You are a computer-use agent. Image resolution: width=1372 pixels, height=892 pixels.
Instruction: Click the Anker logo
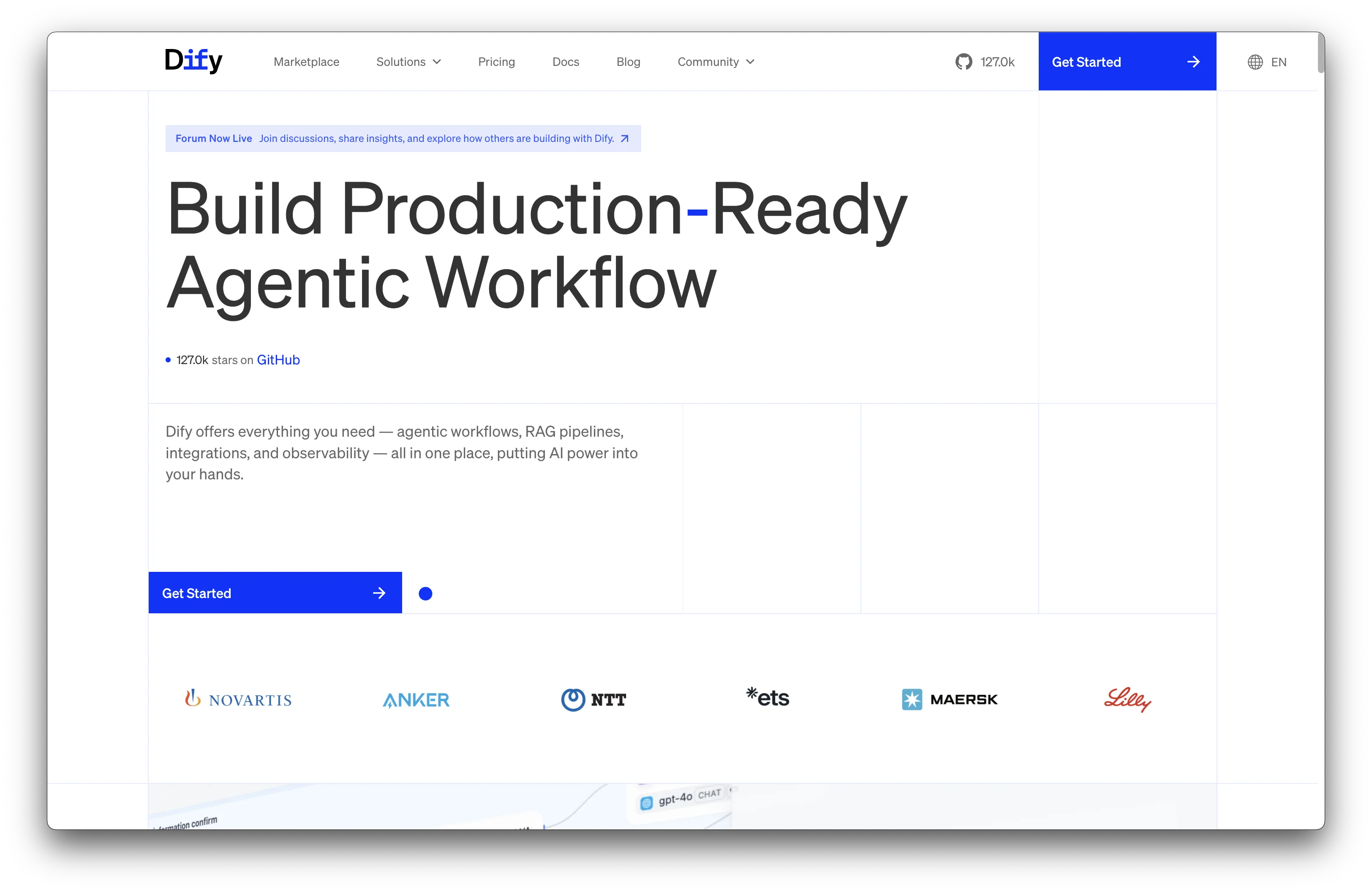coord(416,699)
